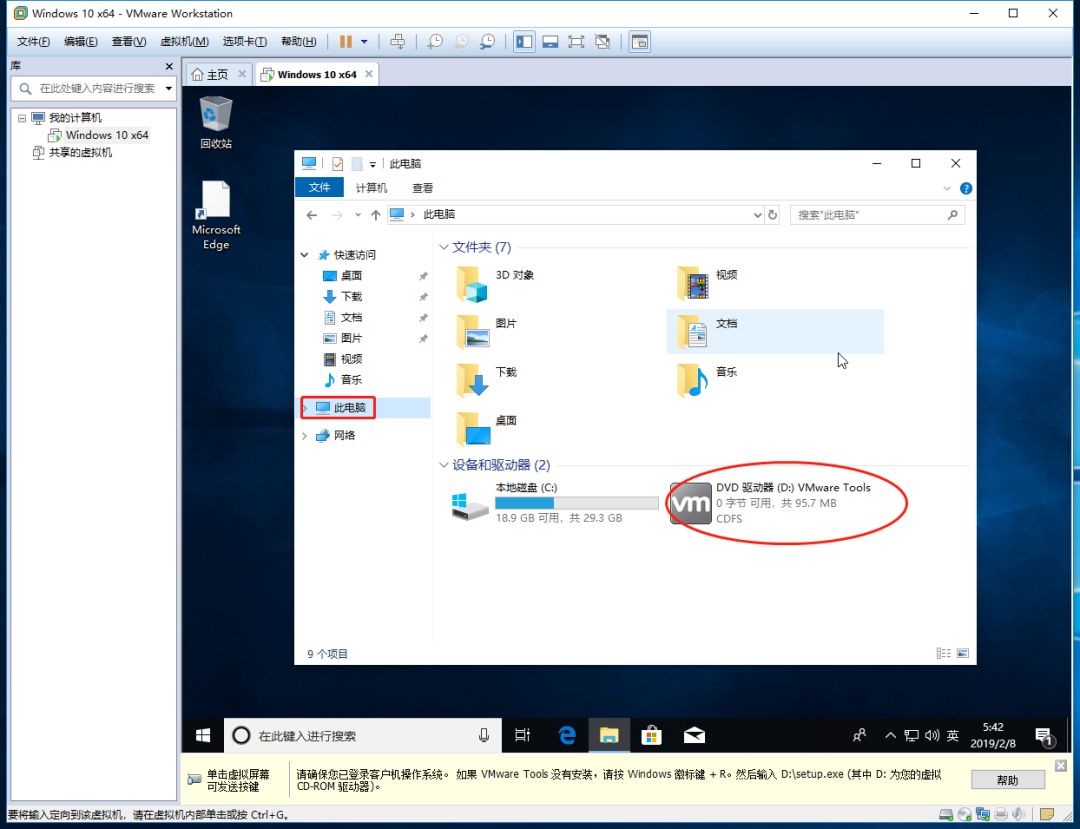Click the C: drive usage bar

[x=577, y=503]
